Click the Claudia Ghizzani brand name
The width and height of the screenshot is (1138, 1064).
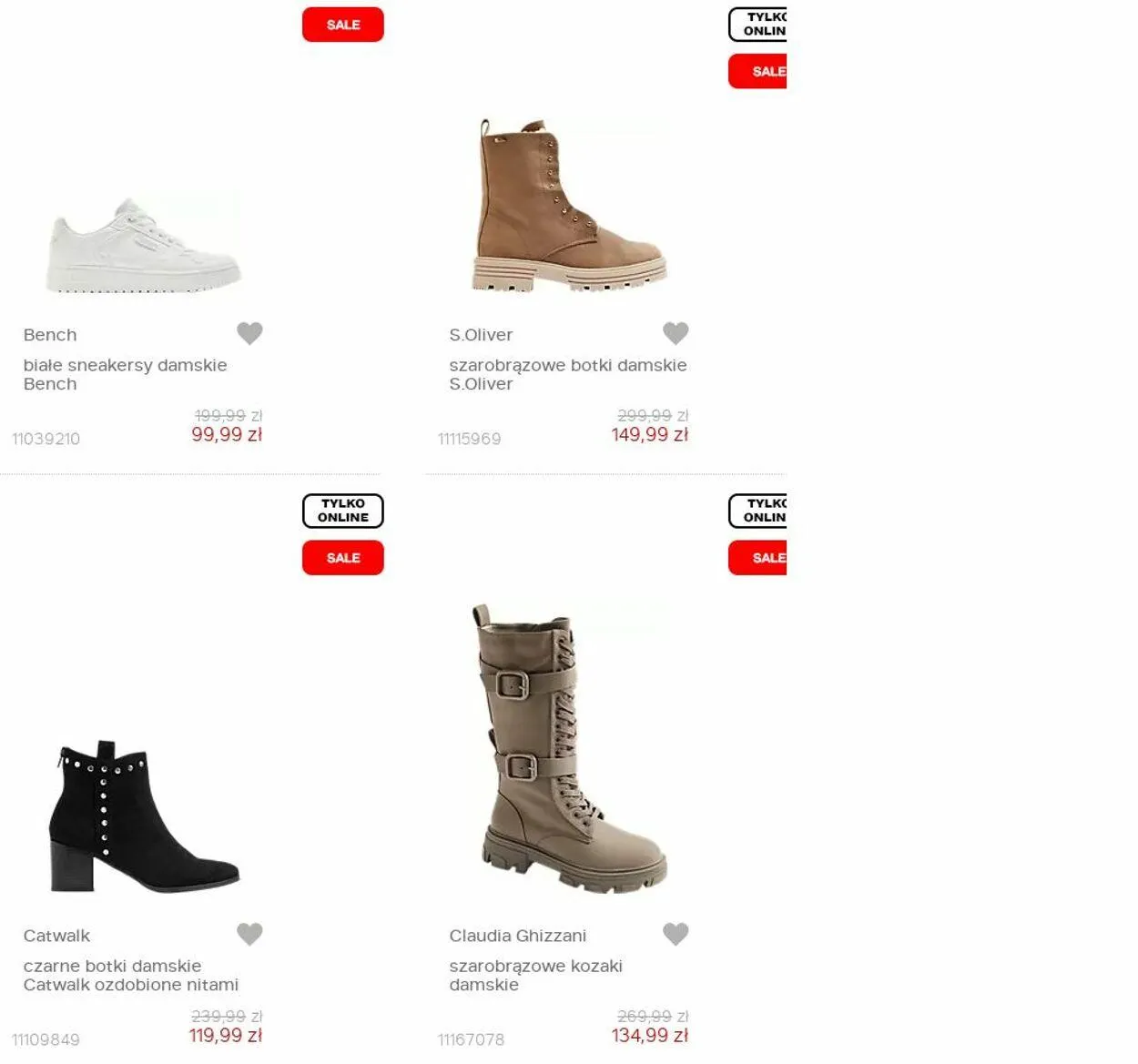518,936
